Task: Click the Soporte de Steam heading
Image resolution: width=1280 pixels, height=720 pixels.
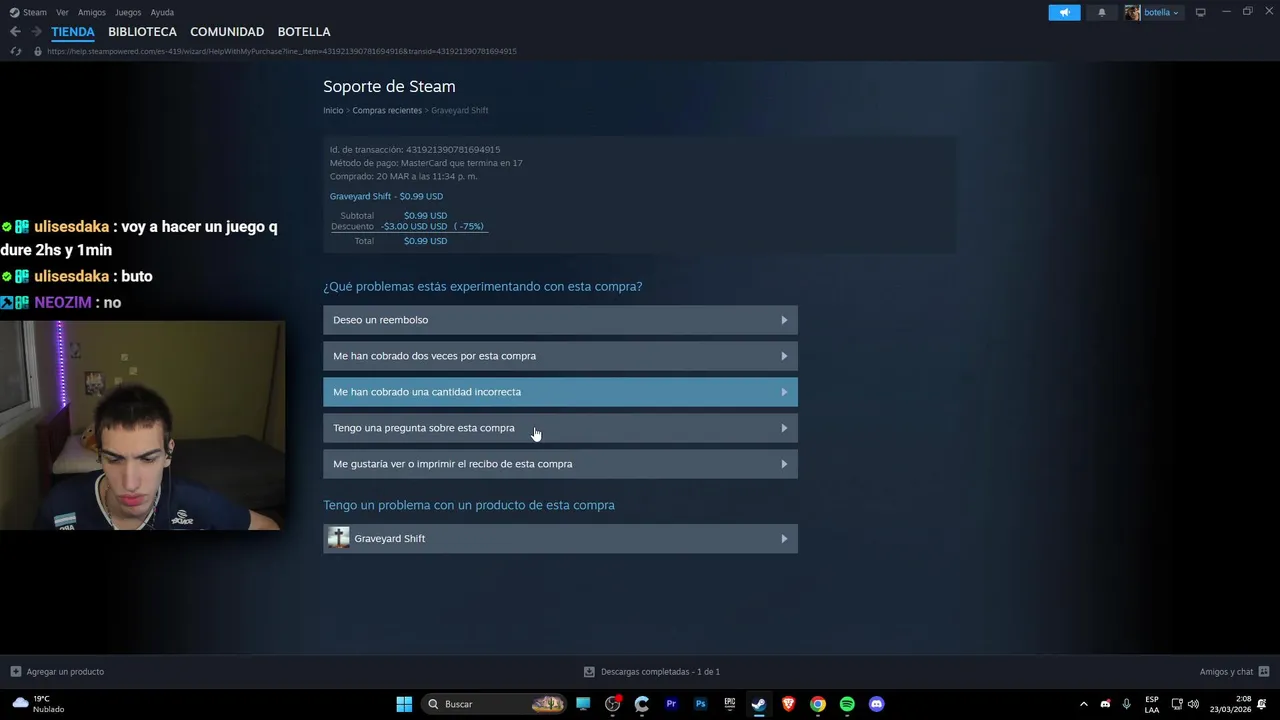Action: click(x=389, y=87)
